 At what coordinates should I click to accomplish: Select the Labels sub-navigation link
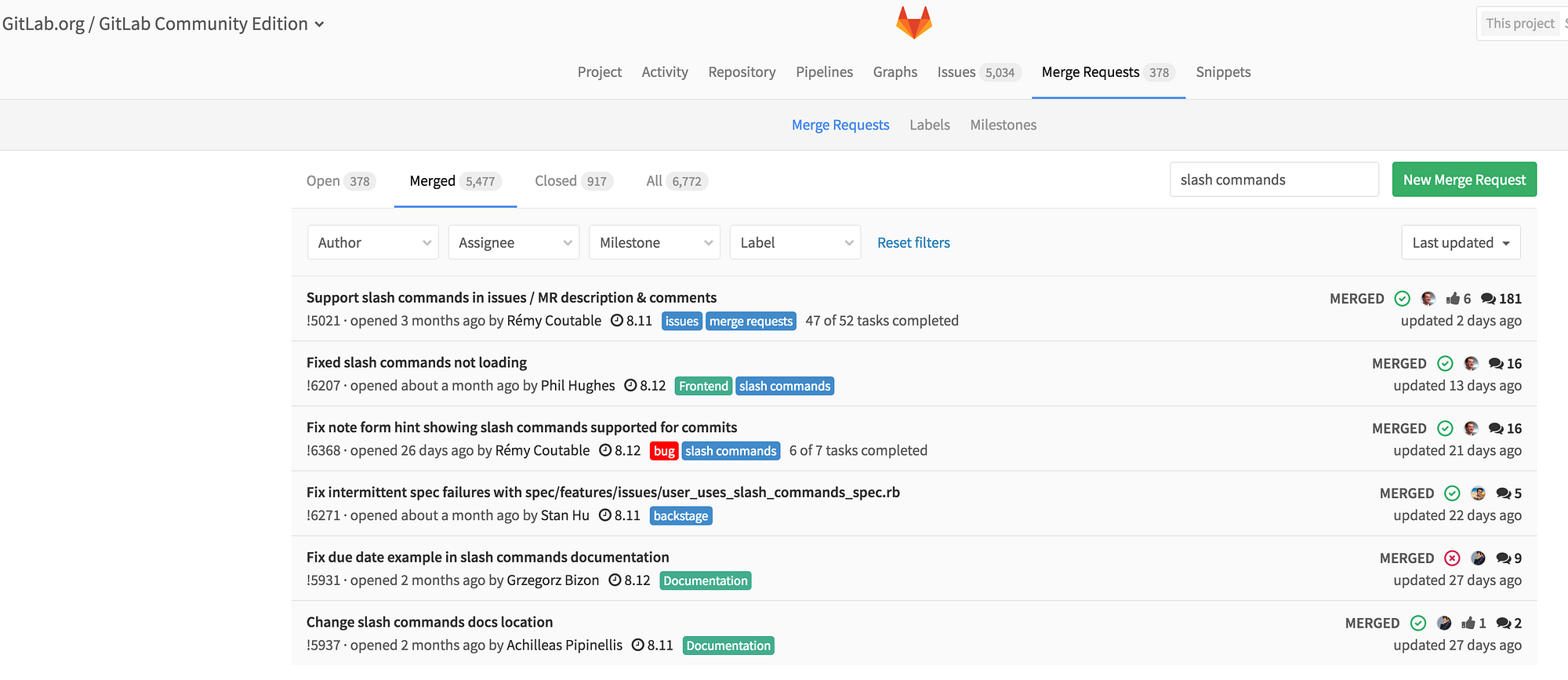tap(930, 125)
